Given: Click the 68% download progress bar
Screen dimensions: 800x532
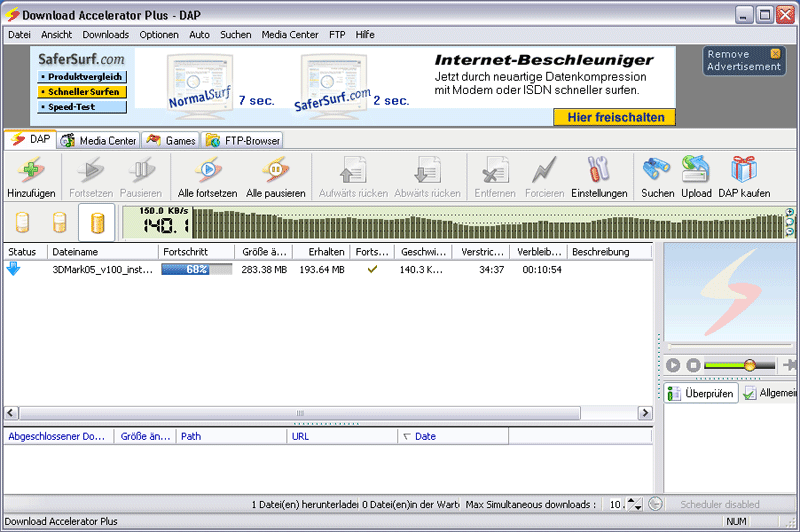Looking at the screenshot, I should point(196,269).
